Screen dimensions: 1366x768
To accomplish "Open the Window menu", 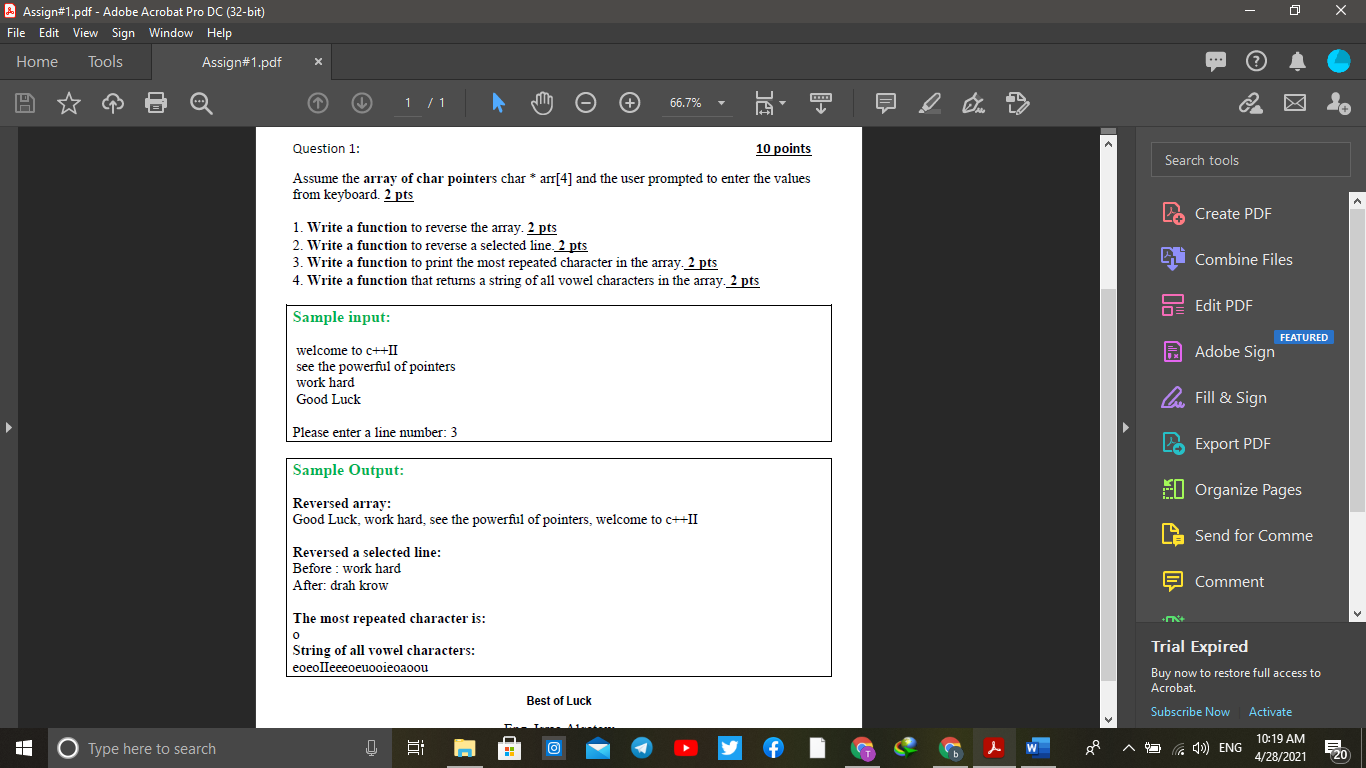I will (x=171, y=33).
